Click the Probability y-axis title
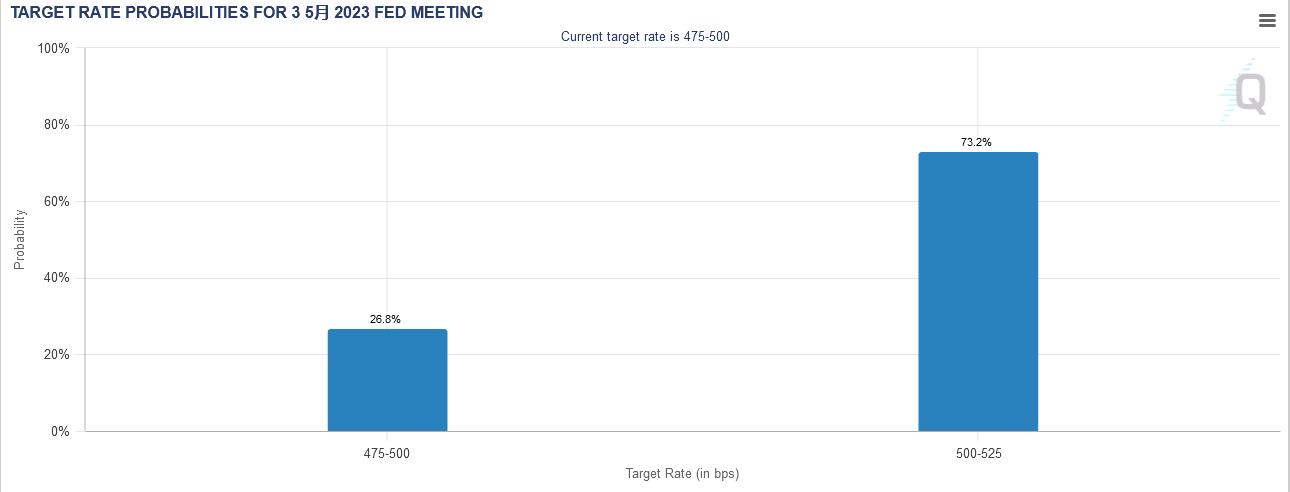The image size is (1290, 492). click(19, 239)
